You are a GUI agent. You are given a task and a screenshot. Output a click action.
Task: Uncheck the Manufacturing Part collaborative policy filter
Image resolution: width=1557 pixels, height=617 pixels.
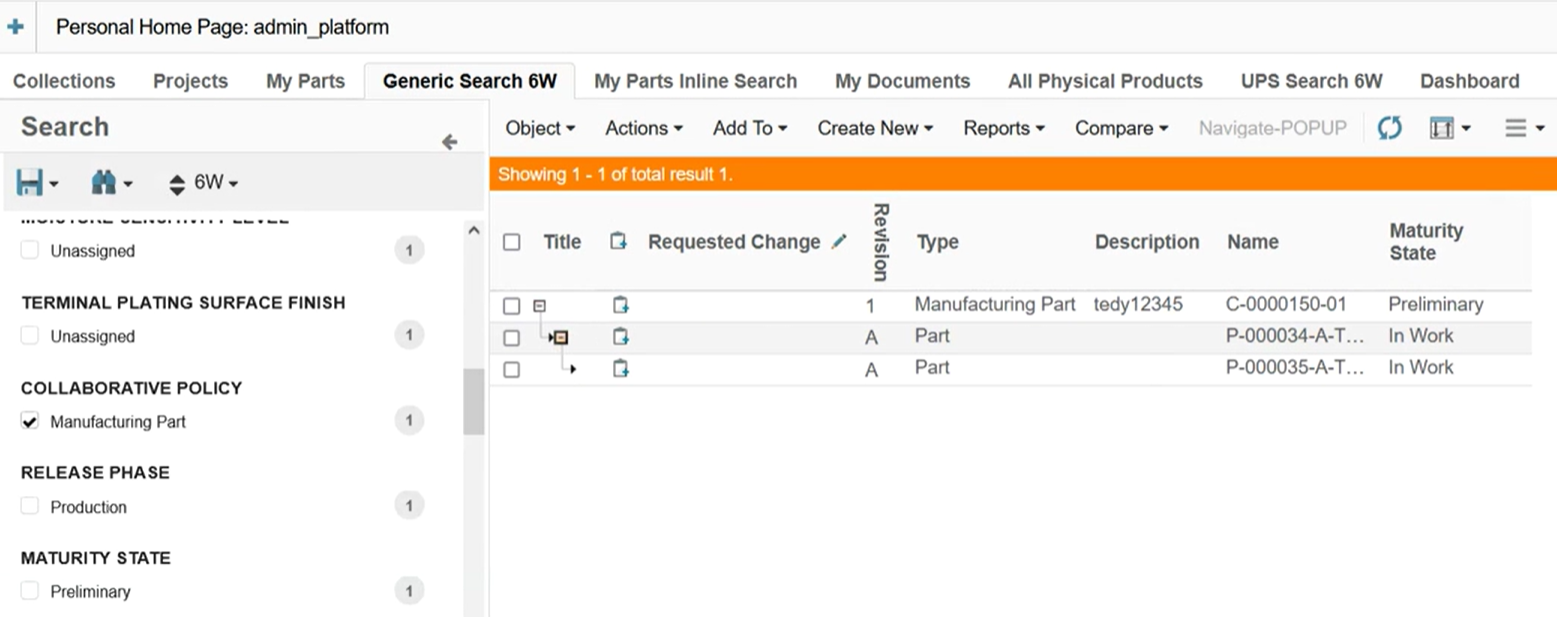pyautogui.click(x=30, y=422)
